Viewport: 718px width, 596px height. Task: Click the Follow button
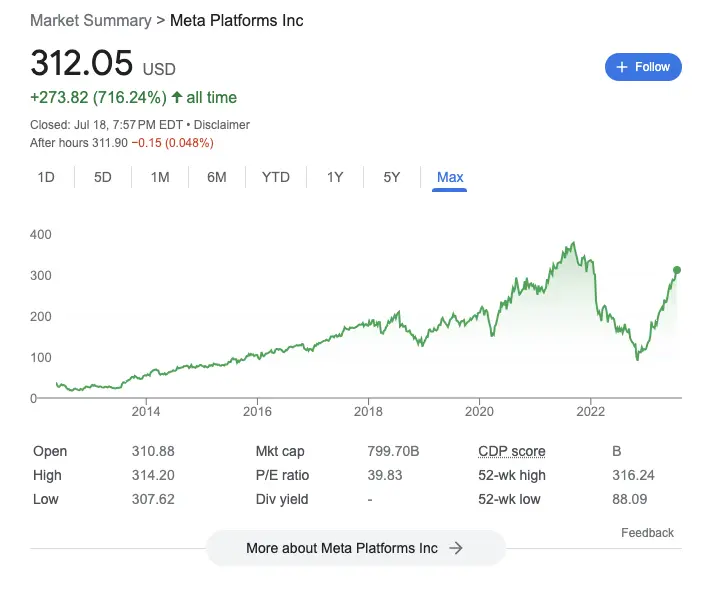click(x=643, y=67)
